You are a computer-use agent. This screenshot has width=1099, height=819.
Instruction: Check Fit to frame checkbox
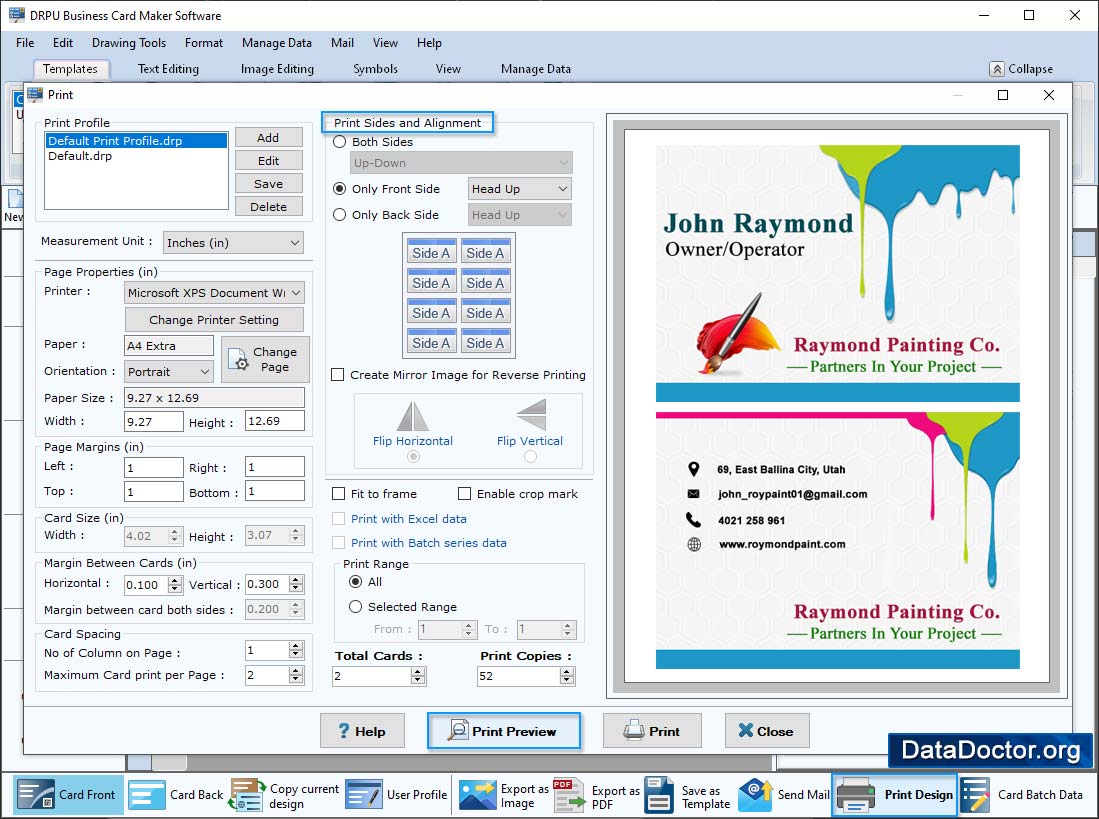pos(339,494)
